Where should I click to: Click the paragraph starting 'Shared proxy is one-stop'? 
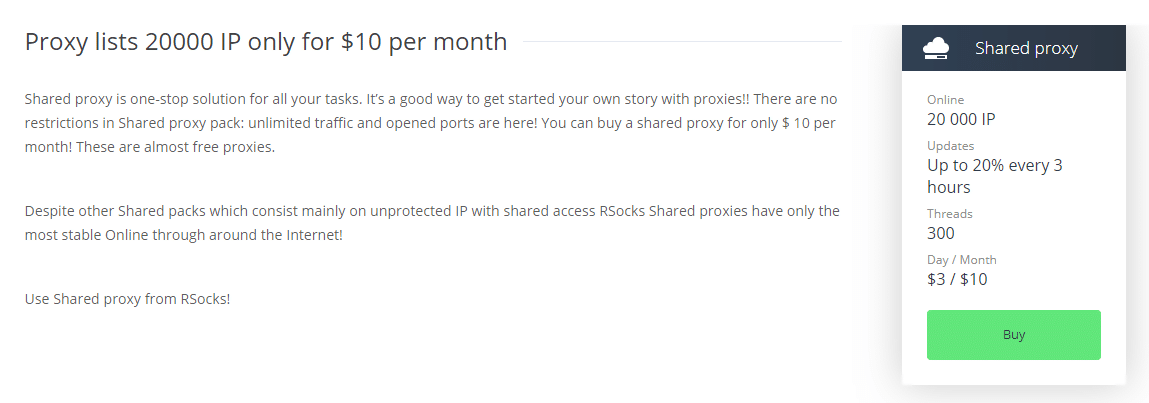click(x=431, y=122)
